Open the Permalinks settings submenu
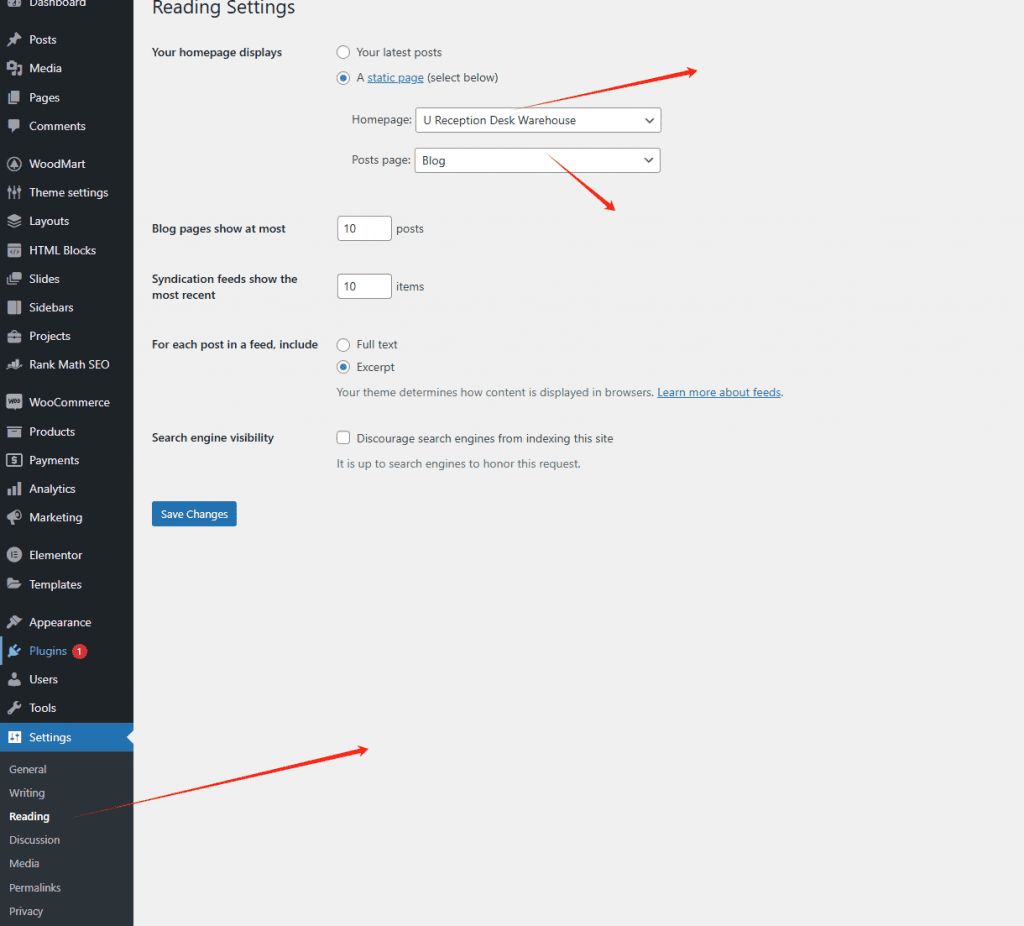Viewport: 1024px width, 926px height. (x=35, y=888)
